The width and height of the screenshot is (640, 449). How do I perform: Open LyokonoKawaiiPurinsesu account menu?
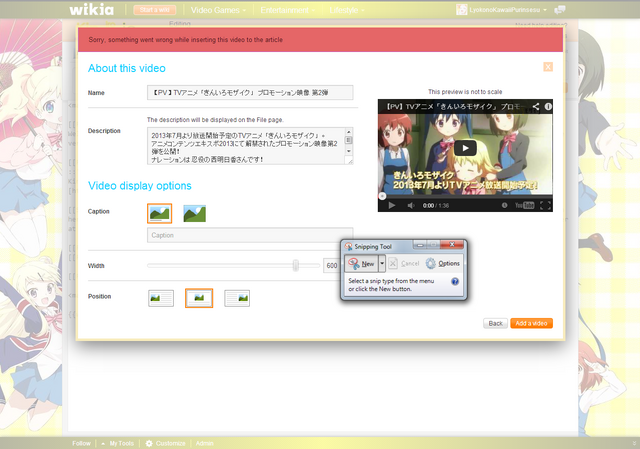click(507, 10)
